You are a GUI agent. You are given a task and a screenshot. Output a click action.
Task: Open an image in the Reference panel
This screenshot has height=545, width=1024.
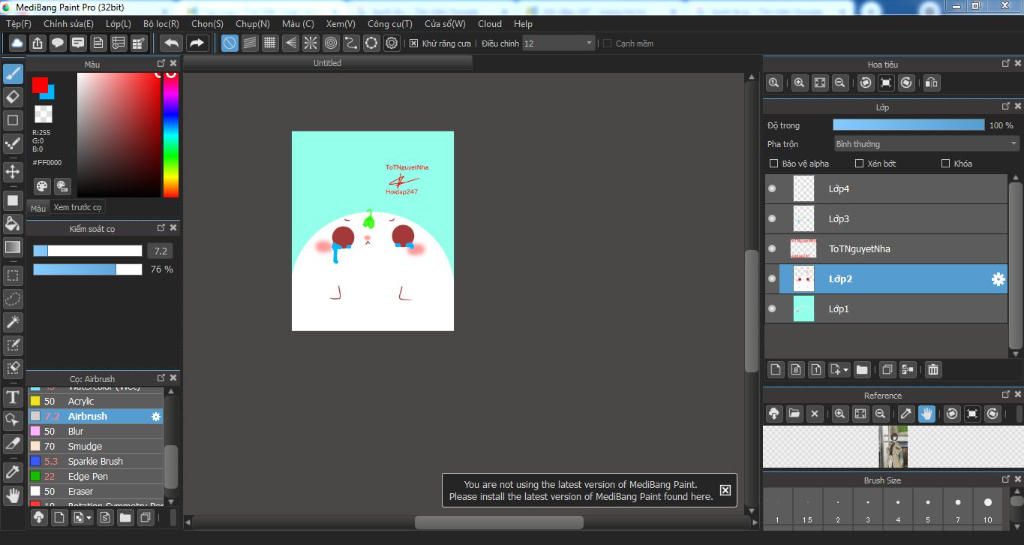794,414
